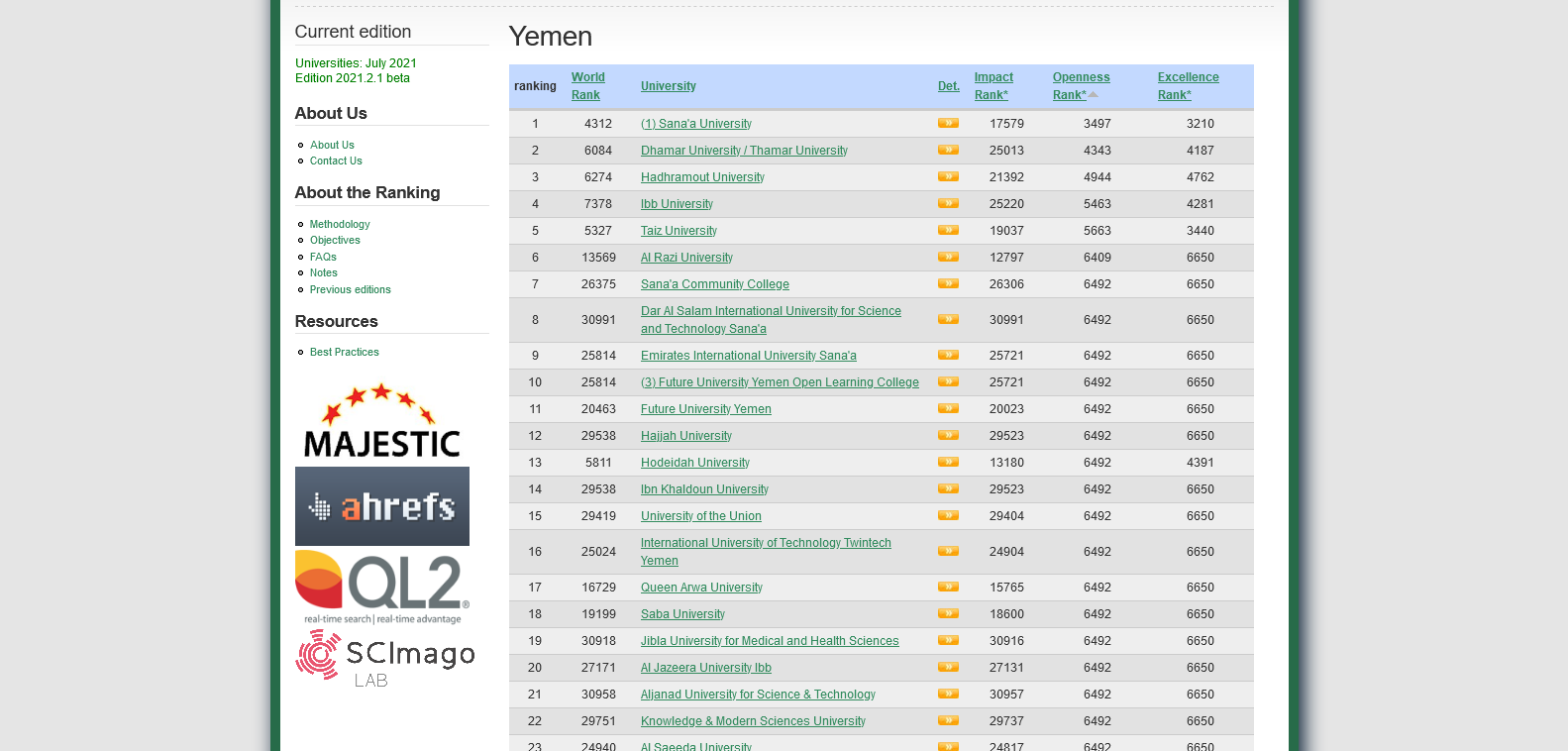Click the Majestic logo in sidebar
The height and width of the screenshot is (751, 1568).
pyautogui.click(x=381, y=422)
